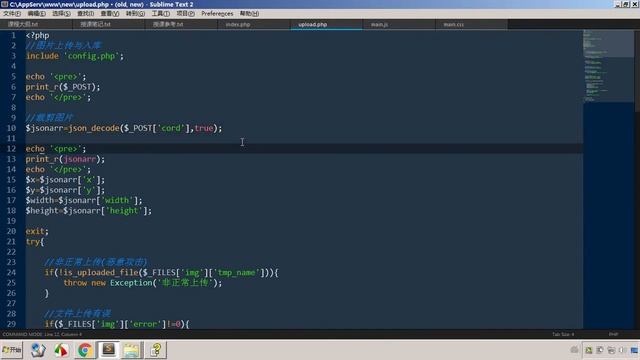Click the exit; statement on line 20
The image size is (640, 360).
pos(37,231)
